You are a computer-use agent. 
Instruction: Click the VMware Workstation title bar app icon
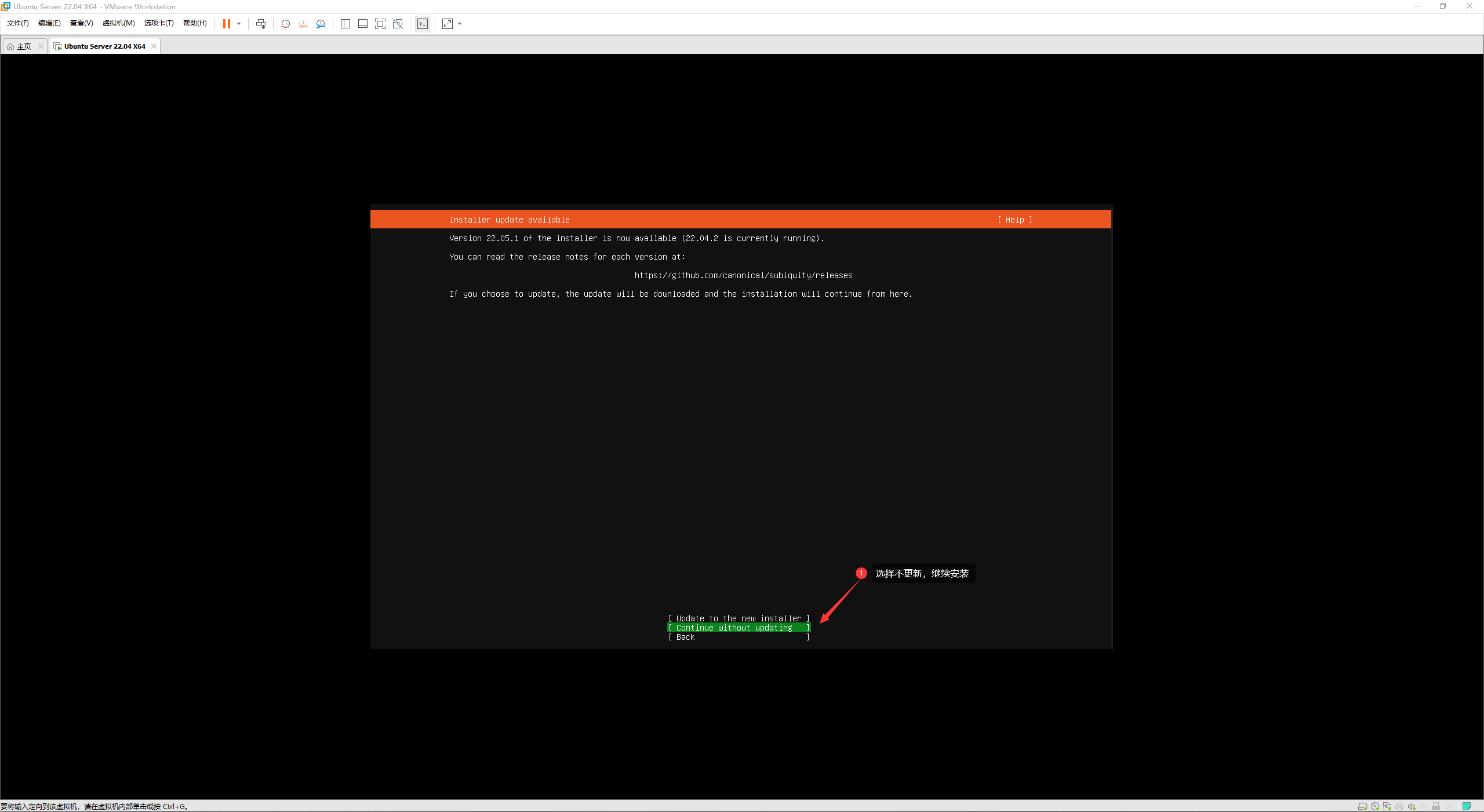tap(6, 6)
